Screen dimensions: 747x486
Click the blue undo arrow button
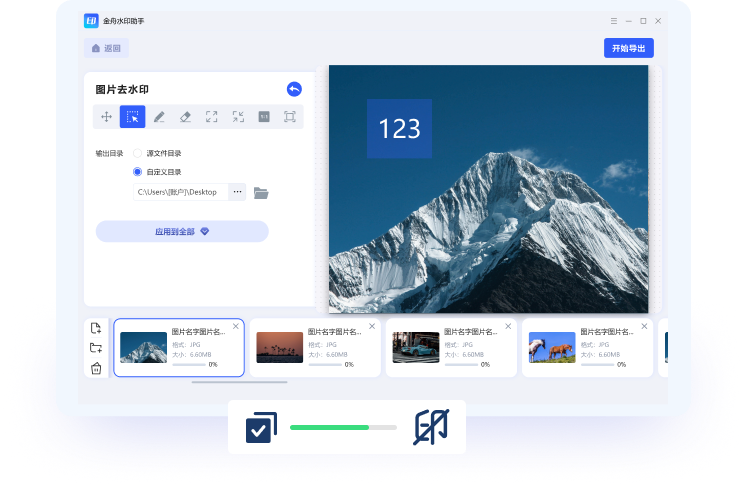[294, 89]
